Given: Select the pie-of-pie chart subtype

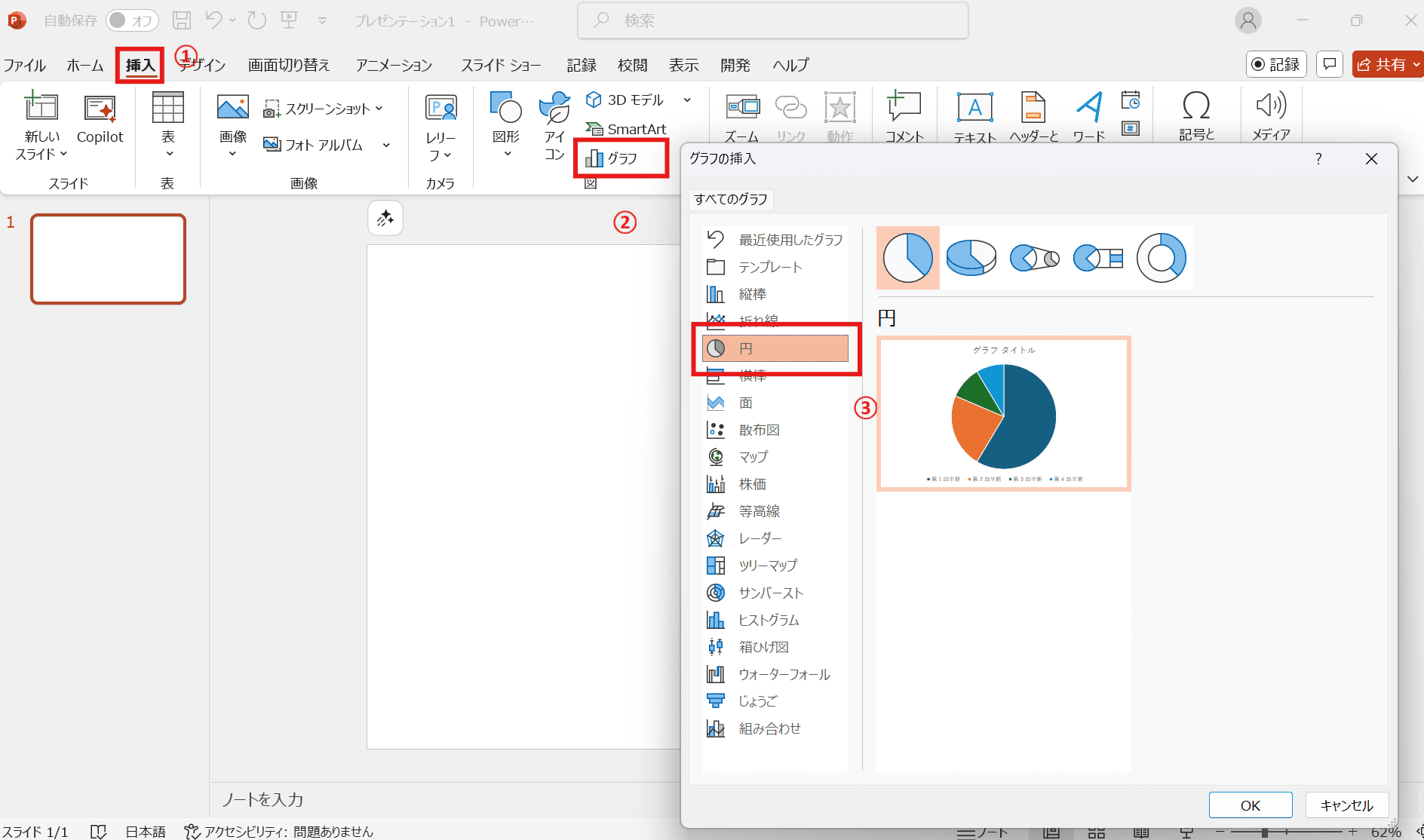Looking at the screenshot, I should pyautogui.click(x=1034, y=258).
